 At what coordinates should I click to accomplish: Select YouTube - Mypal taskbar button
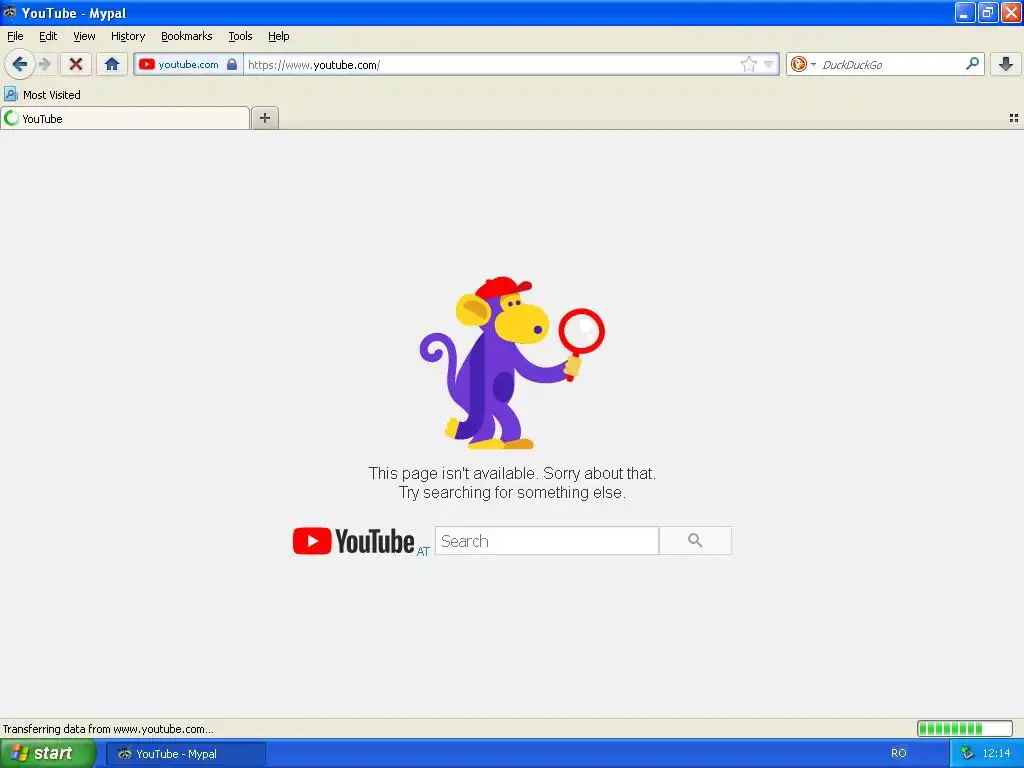click(x=185, y=754)
